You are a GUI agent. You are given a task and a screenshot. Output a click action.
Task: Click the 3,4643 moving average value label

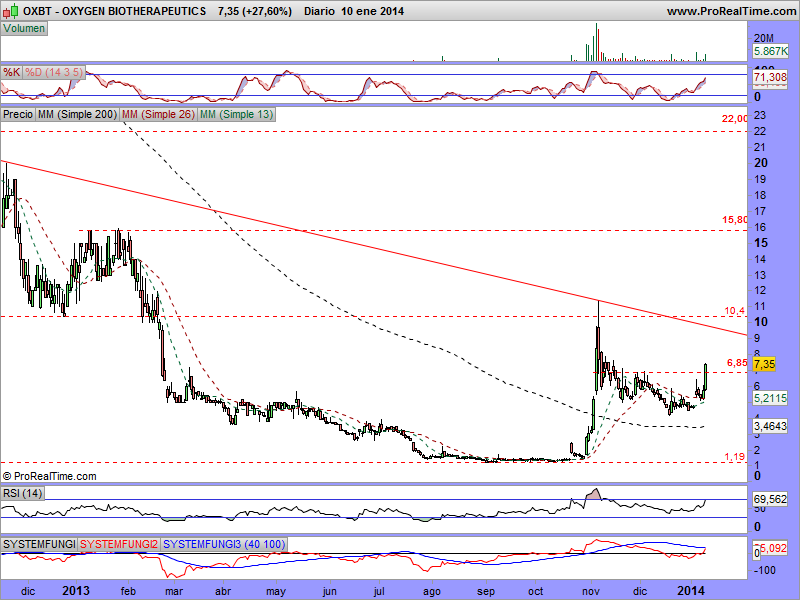click(x=770, y=426)
